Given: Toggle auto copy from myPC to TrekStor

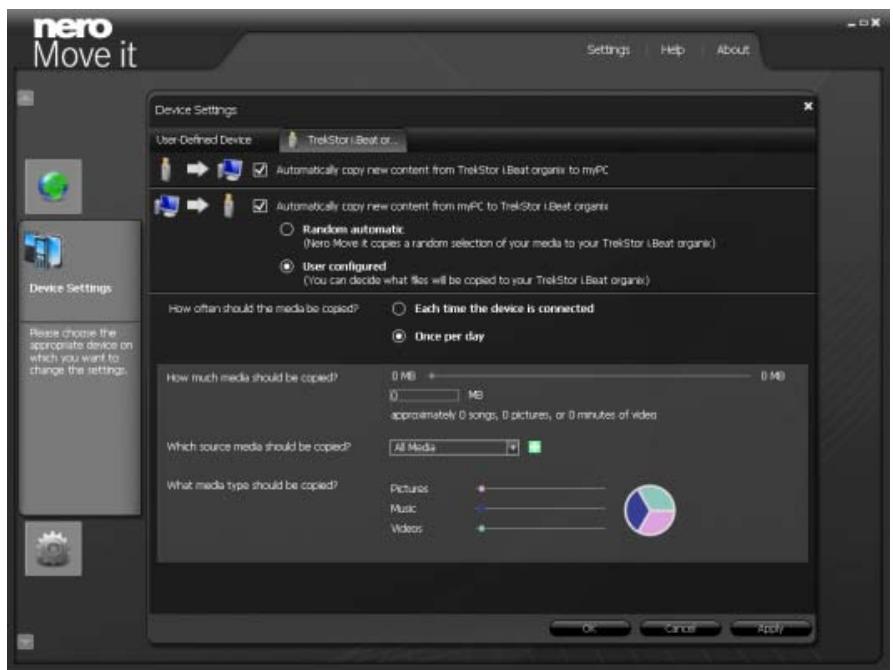Looking at the screenshot, I should pyautogui.click(x=260, y=206).
